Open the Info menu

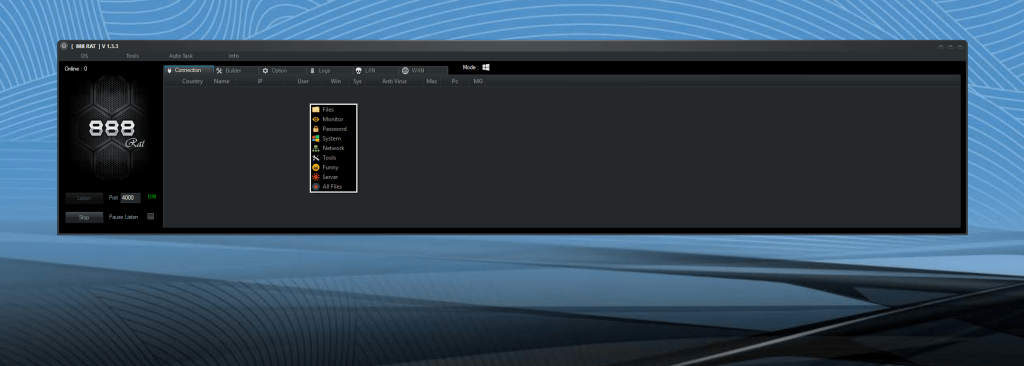pyautogui.click(x=234, y=56)
